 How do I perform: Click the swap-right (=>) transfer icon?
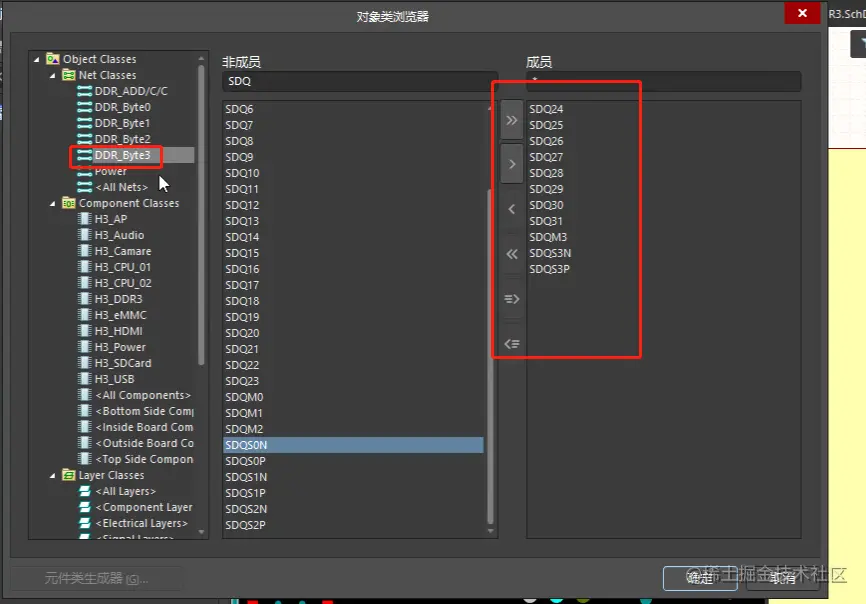tap(511, 298)
